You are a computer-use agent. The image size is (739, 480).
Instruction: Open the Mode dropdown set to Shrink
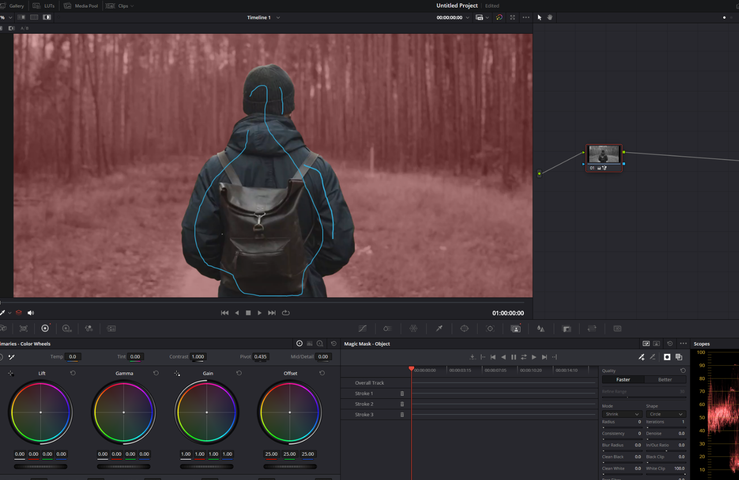[x=622, y=414]
